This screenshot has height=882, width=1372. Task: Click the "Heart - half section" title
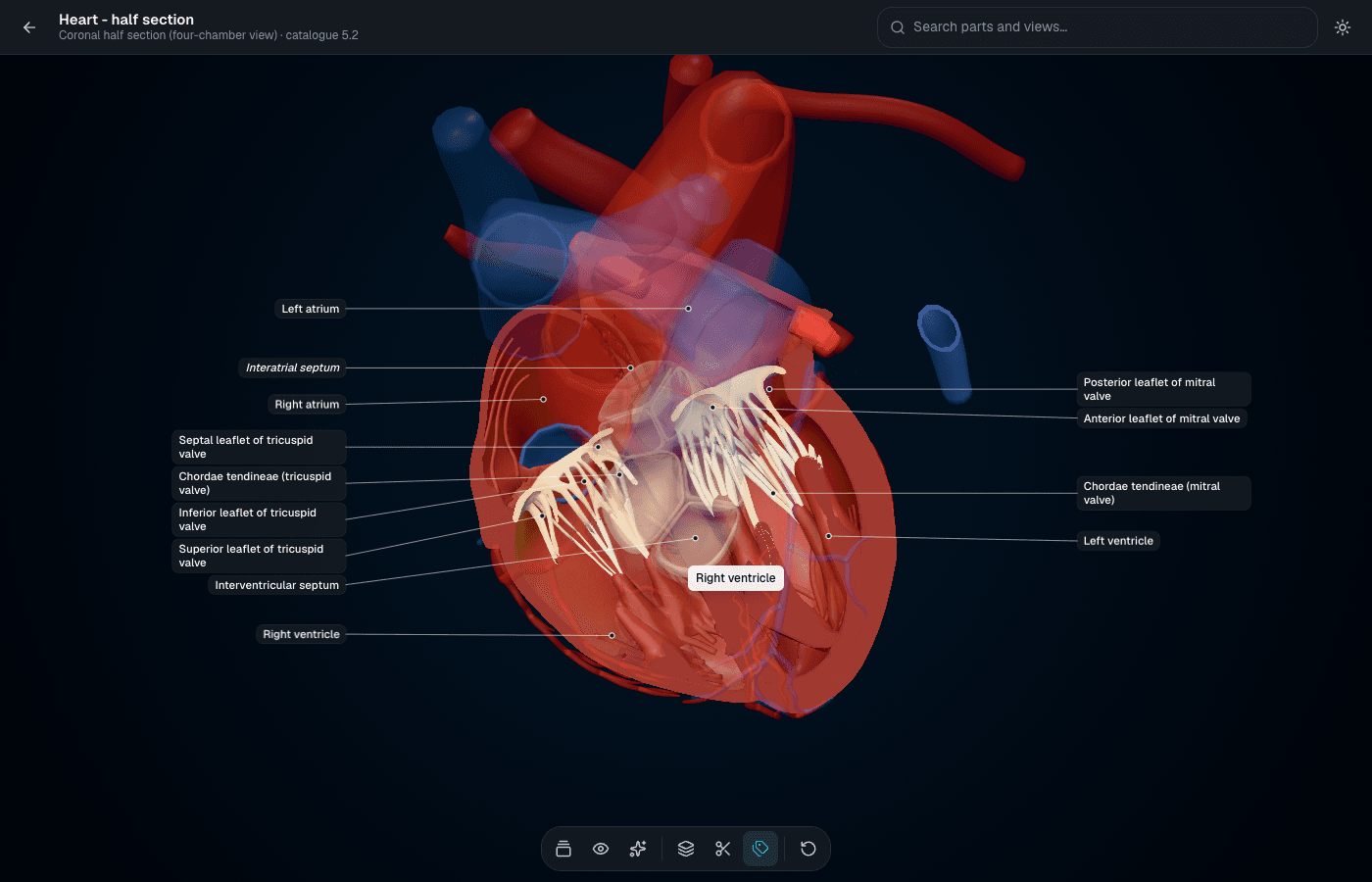point(126,20)
